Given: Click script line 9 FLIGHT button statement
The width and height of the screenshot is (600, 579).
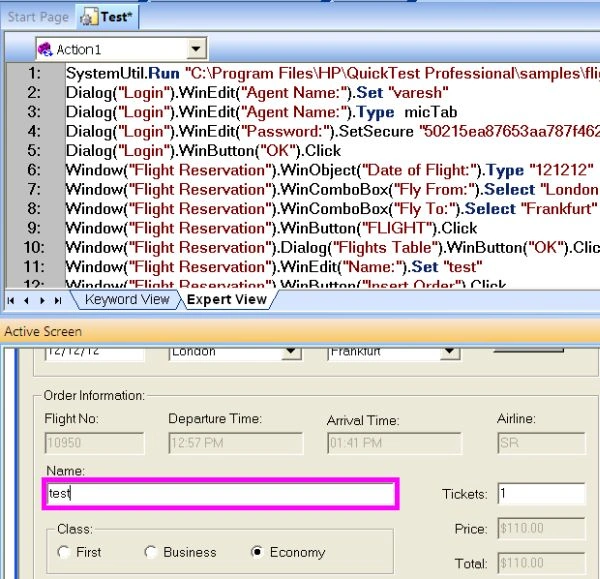Looking at the screenshot, I should pos(271,228).
